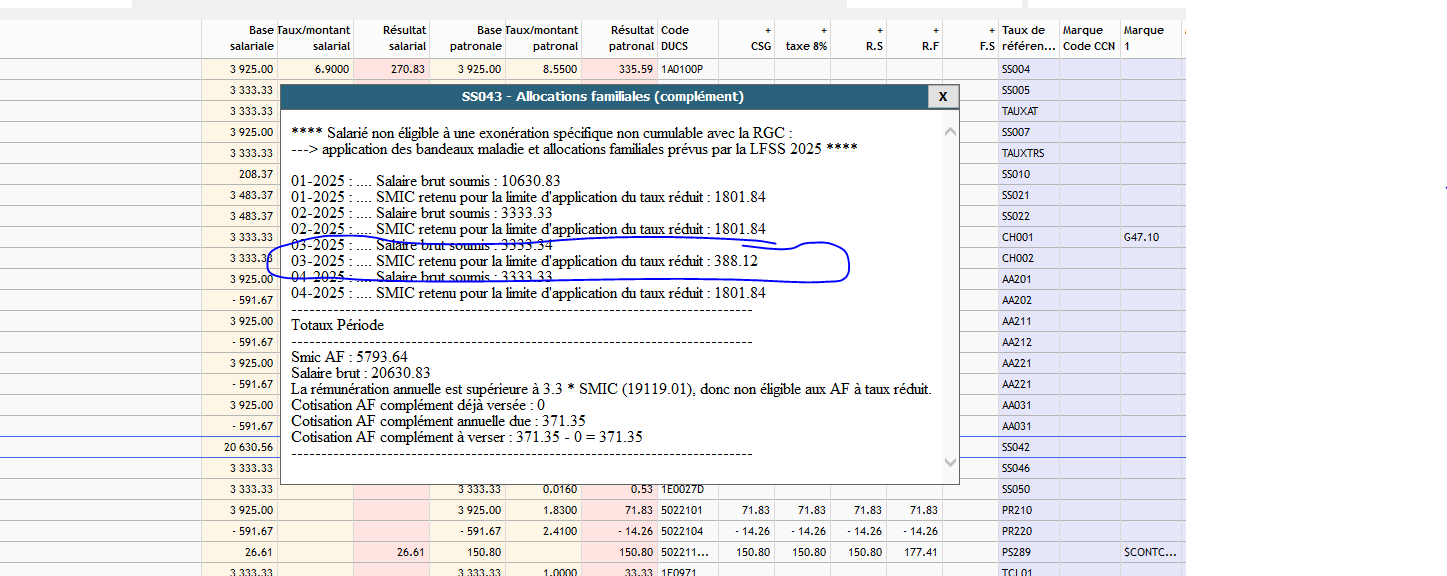Select the Marque 1 column header

pyautogui.click(x=1151, y=38)
